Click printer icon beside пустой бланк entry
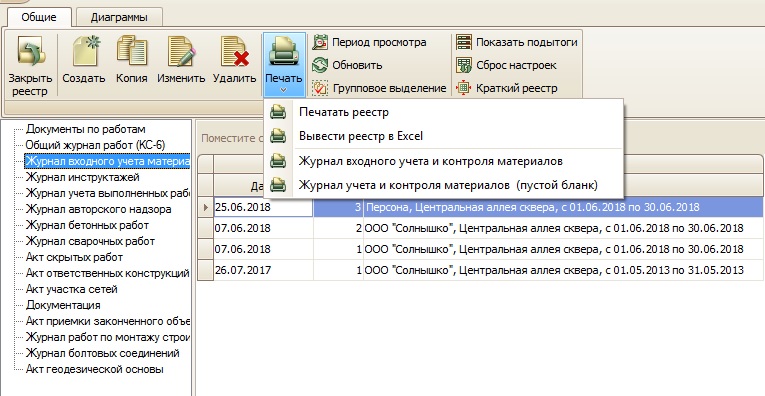 pos(278,185)
